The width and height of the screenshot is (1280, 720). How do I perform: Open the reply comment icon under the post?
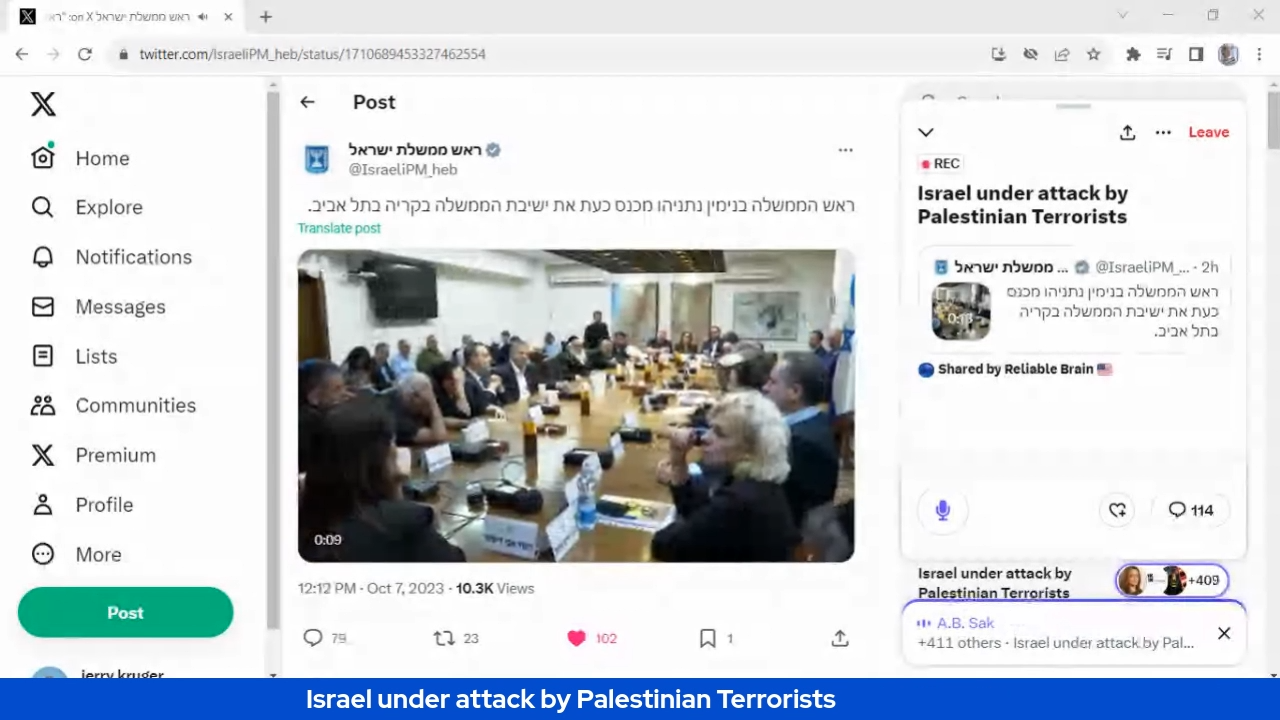pos(313,638)
